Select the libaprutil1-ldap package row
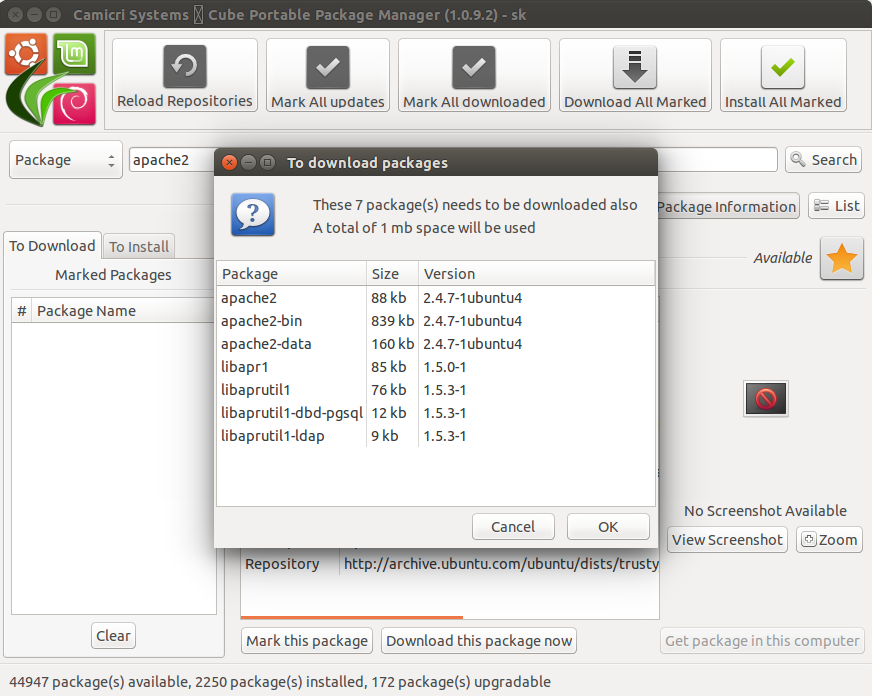The image size is (872, 696). click(x=435, y=436)
